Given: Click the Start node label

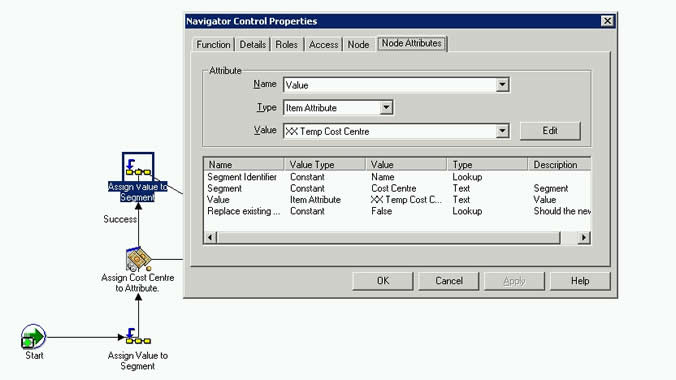Looking at the screenshot, I should (x=34, y=355).
